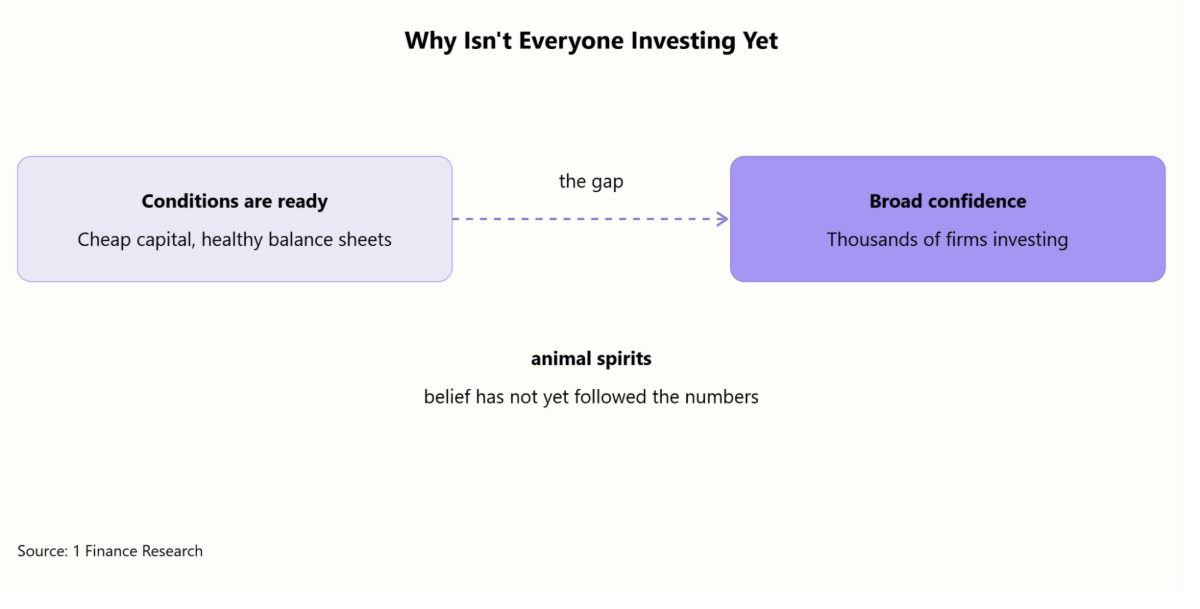Click "Thousands of firms investing" text
Screen dimensions: 1200x609
(x=948, y=240)
